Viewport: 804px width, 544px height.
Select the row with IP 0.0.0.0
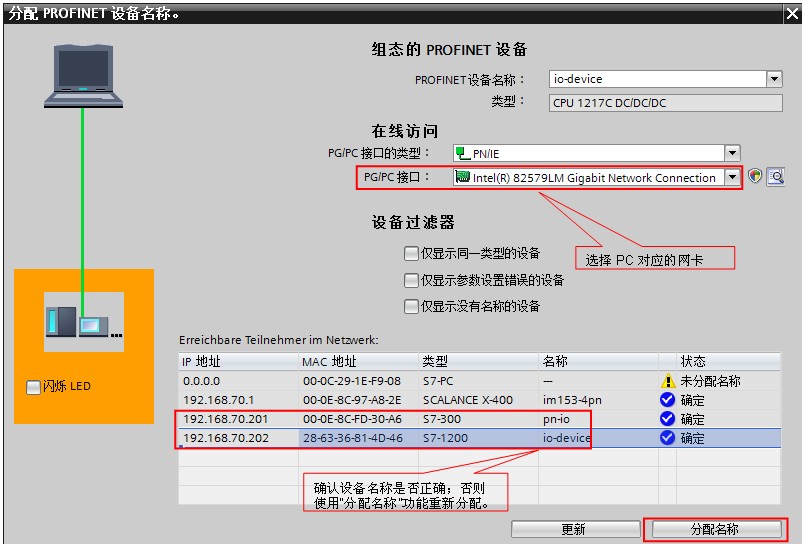tap(479, 381)
